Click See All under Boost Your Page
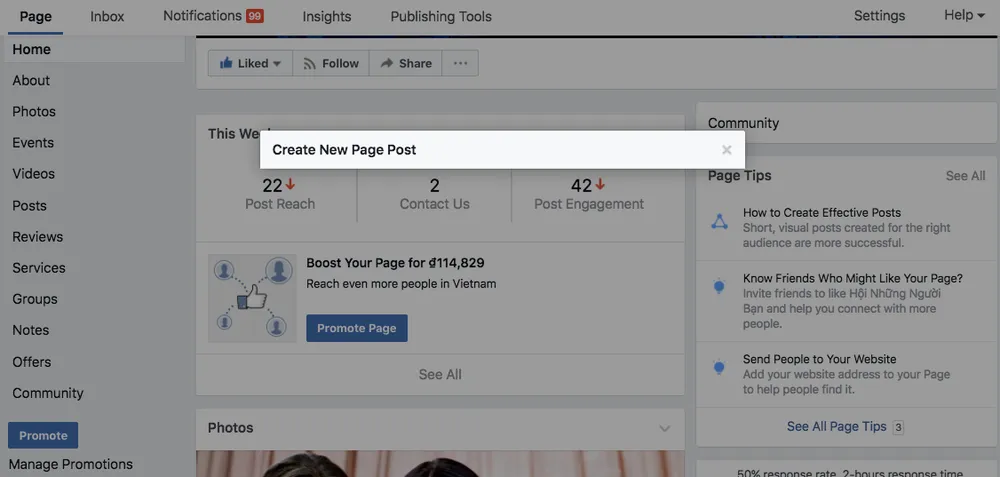The width and height of the screenshot is (1000, 477). pos(440,374)
